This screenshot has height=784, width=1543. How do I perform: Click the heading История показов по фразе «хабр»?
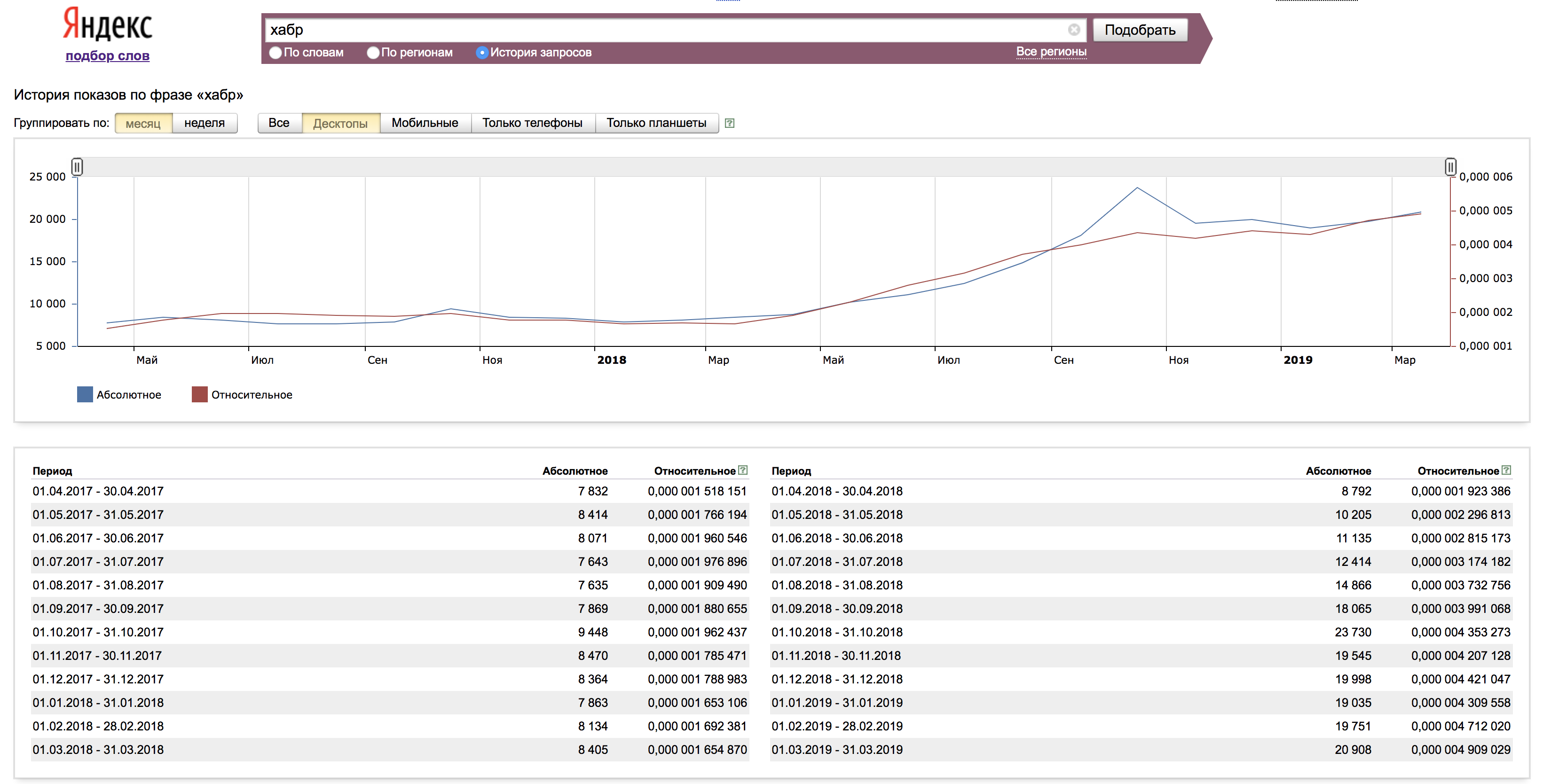coord(128,94)
